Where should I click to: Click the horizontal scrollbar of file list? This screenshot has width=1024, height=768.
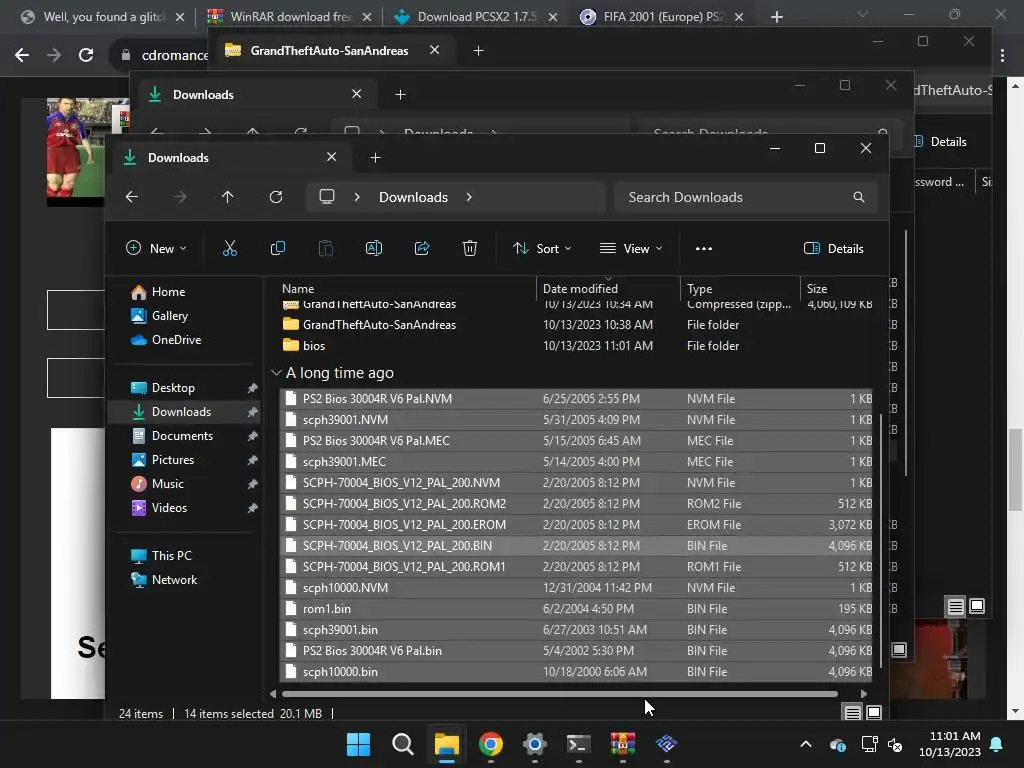point(560,694)
